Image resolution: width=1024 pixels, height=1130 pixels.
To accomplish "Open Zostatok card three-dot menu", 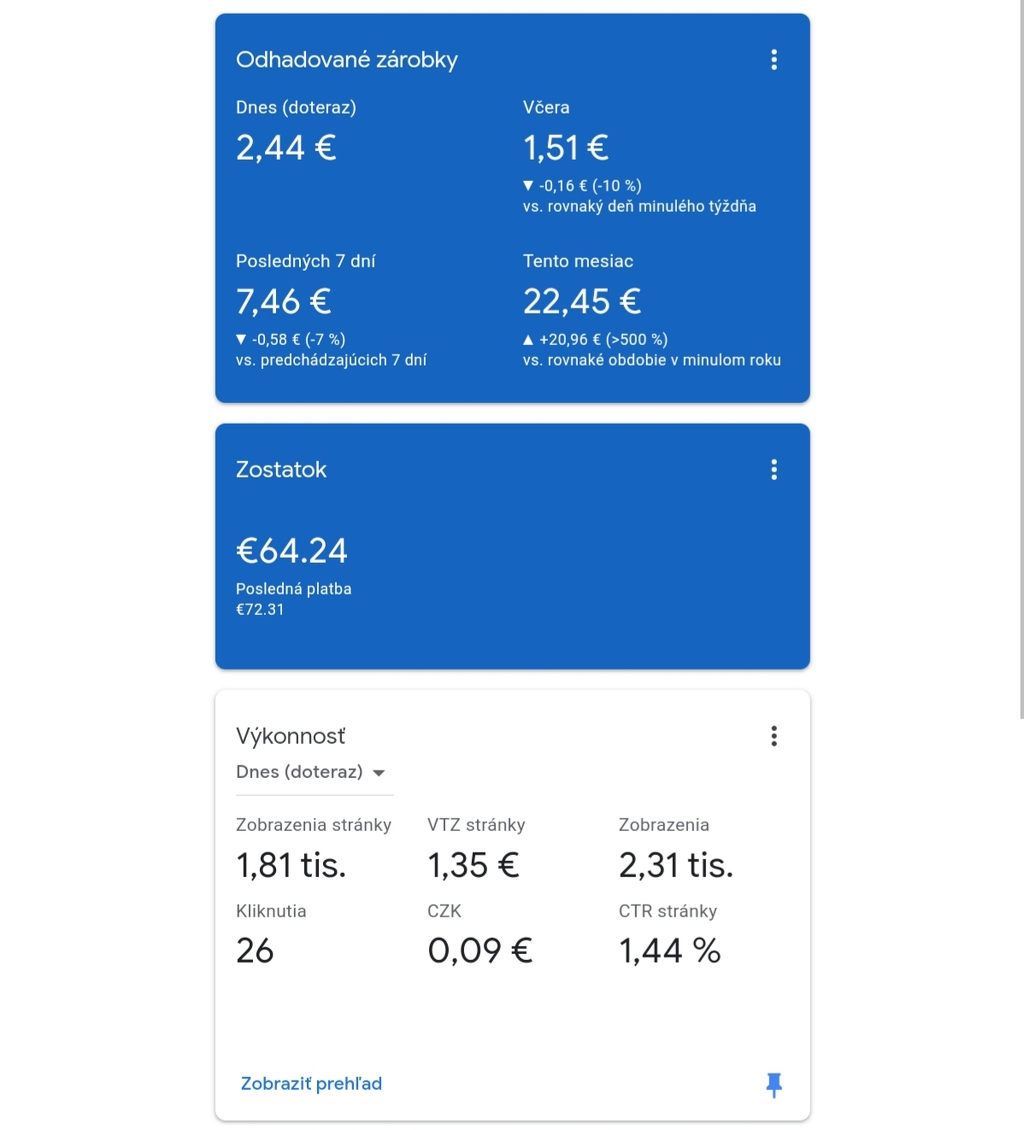I will pos(773,470).
